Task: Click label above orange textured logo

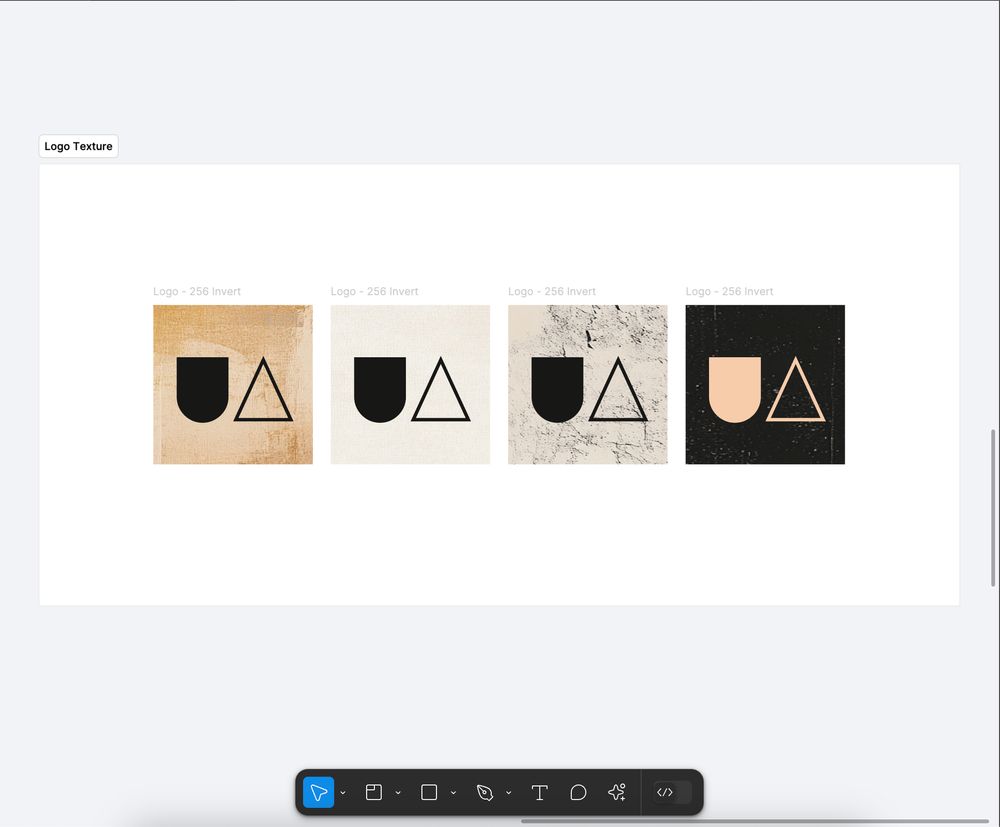Action: (x=196, y=291)
